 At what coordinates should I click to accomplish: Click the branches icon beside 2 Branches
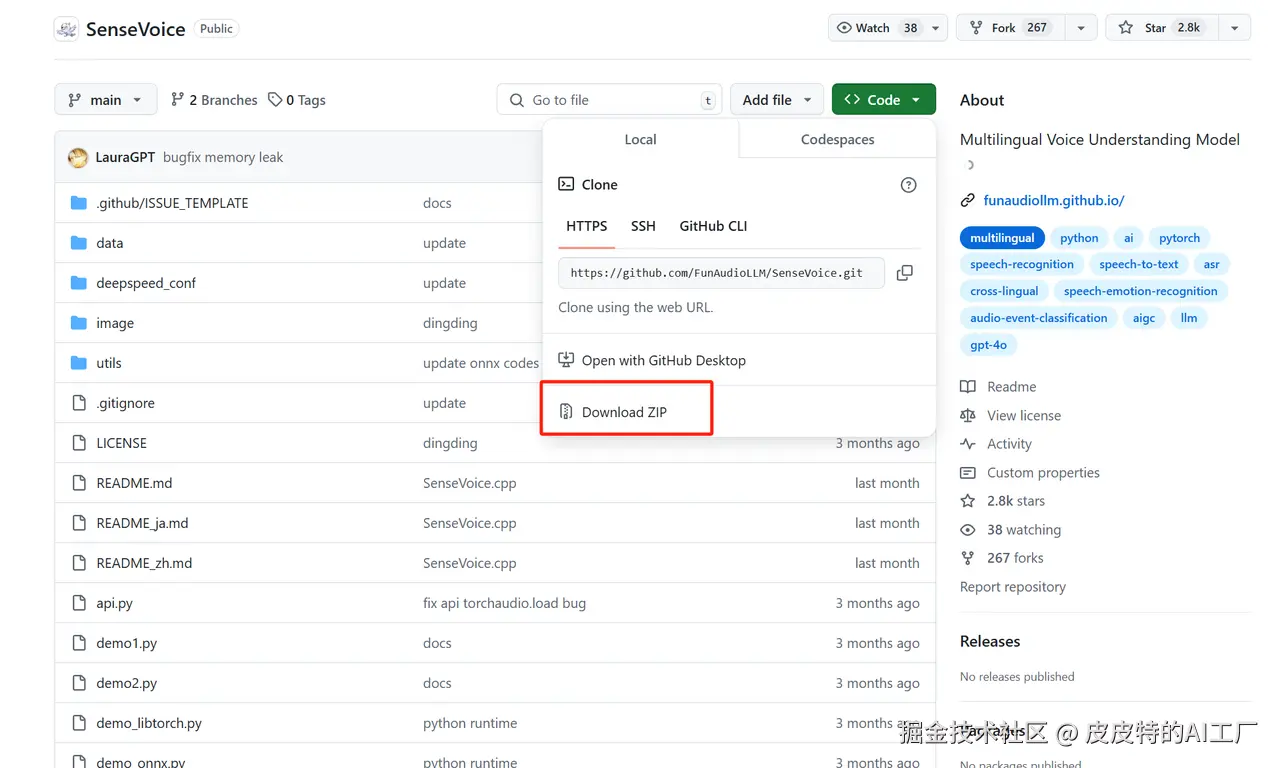click(178, 100)
